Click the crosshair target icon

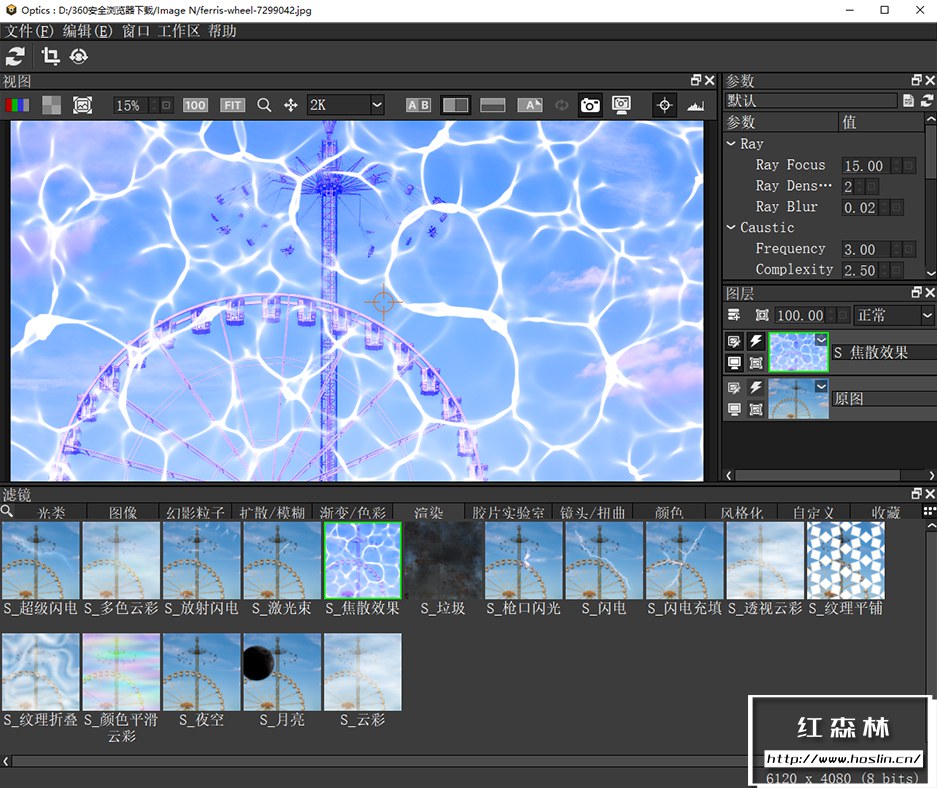(x=664, y=105)
